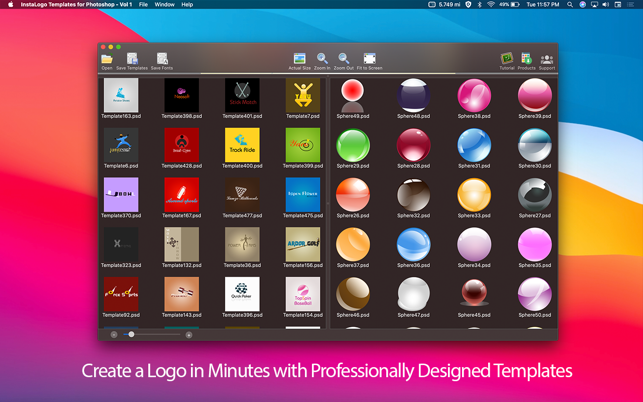
Task: Click the Save Templates toolbar icon
Action: click(x=132, y=59)
